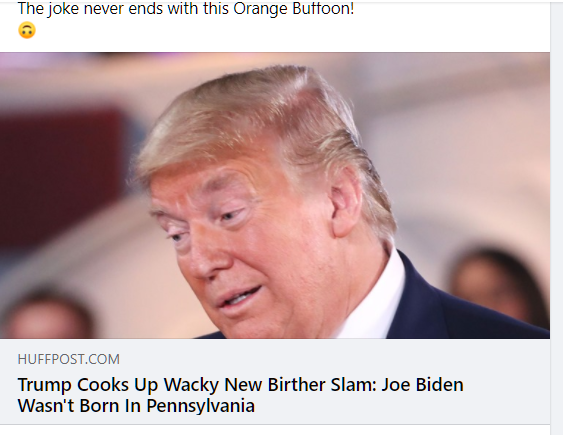Click the "Wasn't Born In" headline line

pyautogui.click(x=79, y=406)
